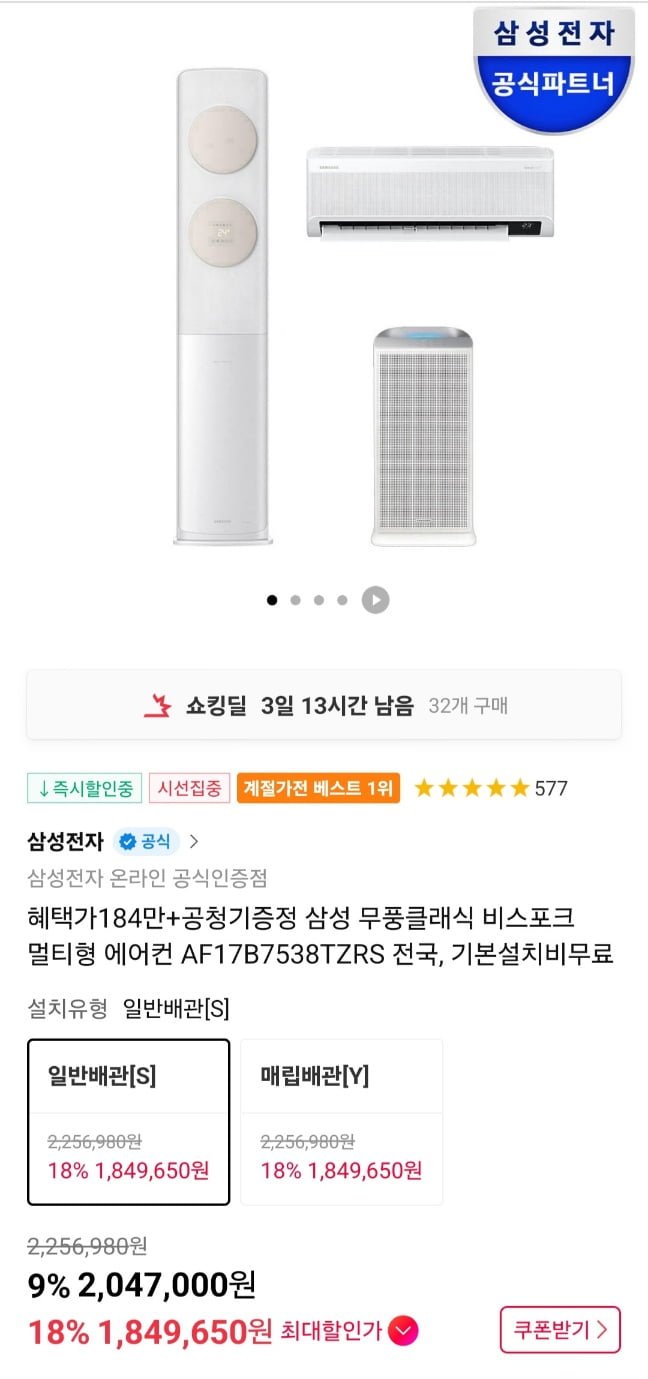648x1379 pixels.
Task: Tap the 쇼킹딜 lightning icon
Action: click(x=158, y=706)
